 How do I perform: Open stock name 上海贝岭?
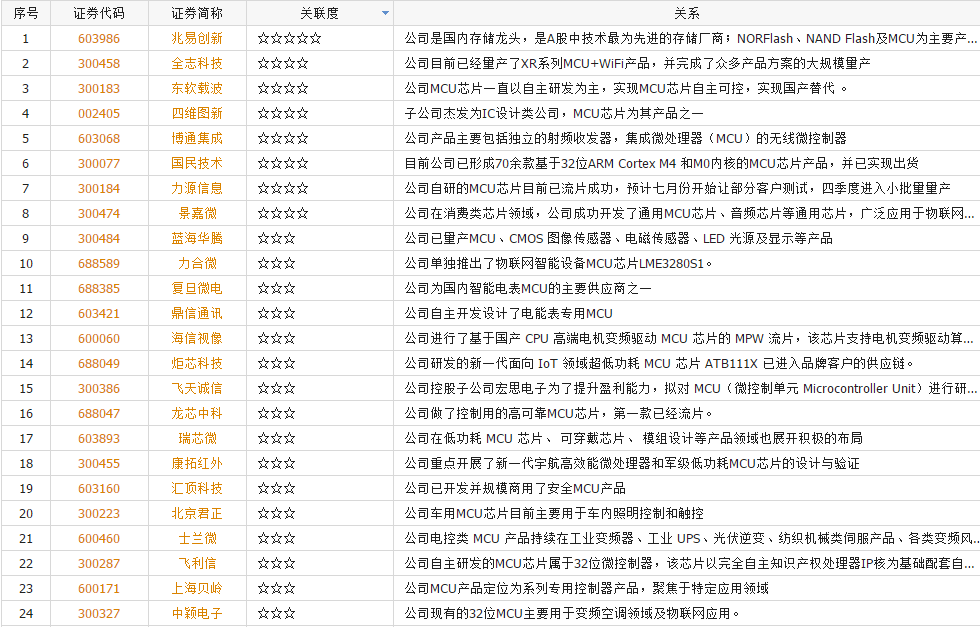coord(197,588)
